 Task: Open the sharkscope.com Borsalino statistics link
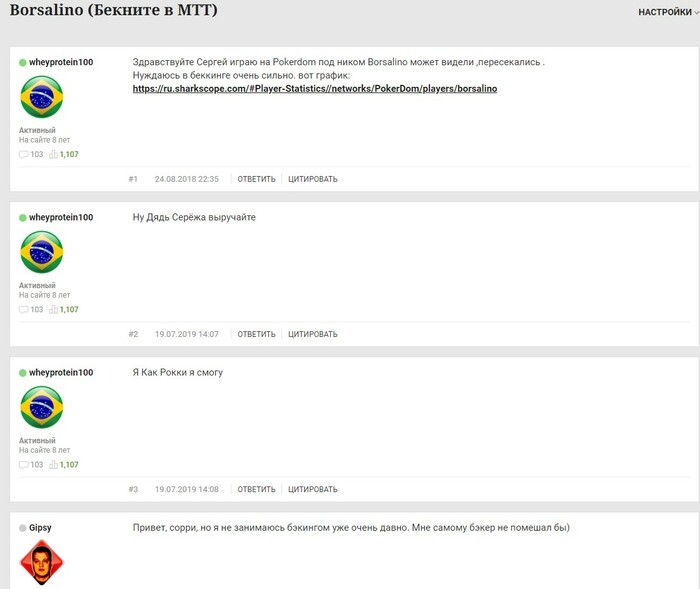pyautogui.click(x=315, y=88)
